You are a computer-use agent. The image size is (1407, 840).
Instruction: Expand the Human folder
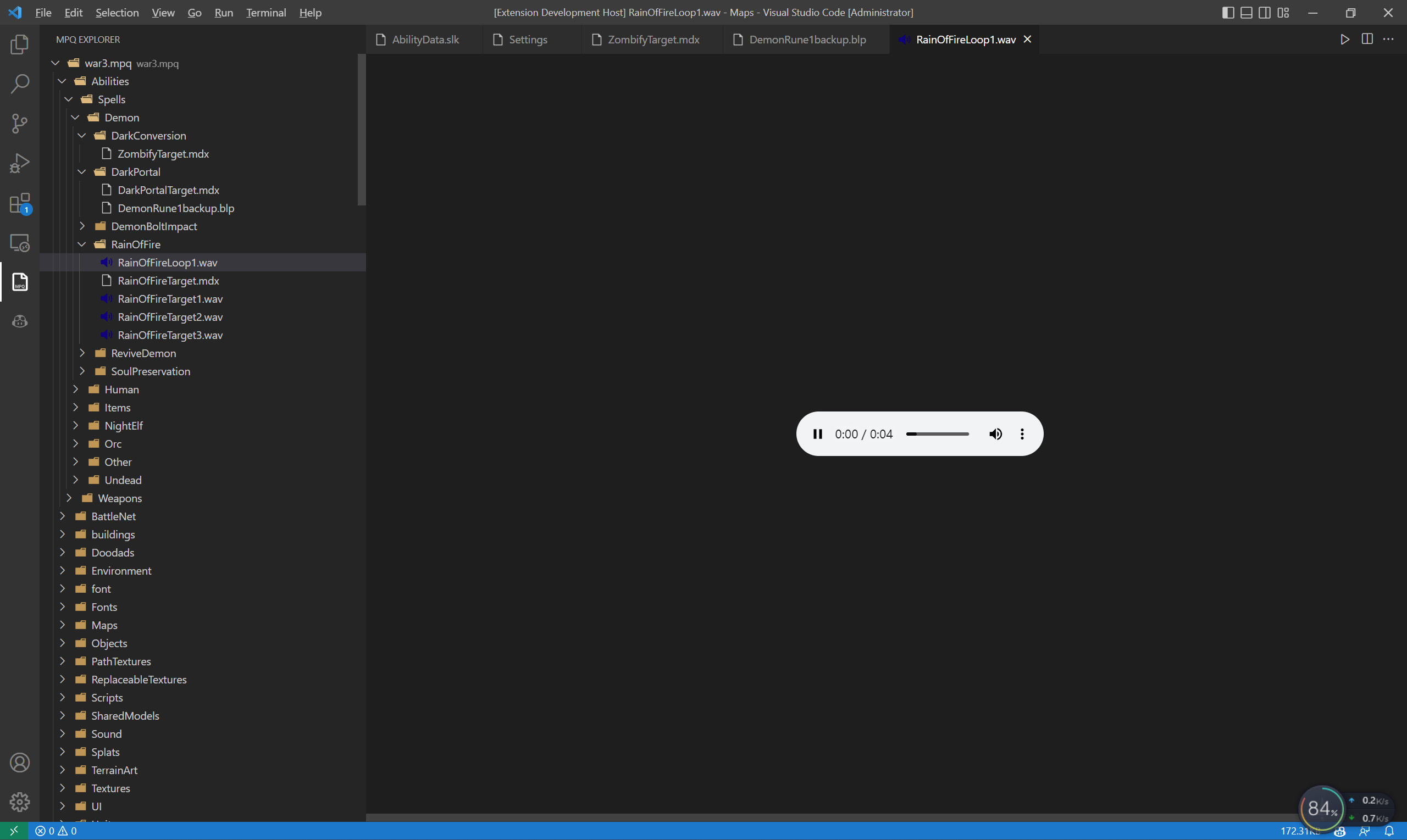(x=75, y=389)
